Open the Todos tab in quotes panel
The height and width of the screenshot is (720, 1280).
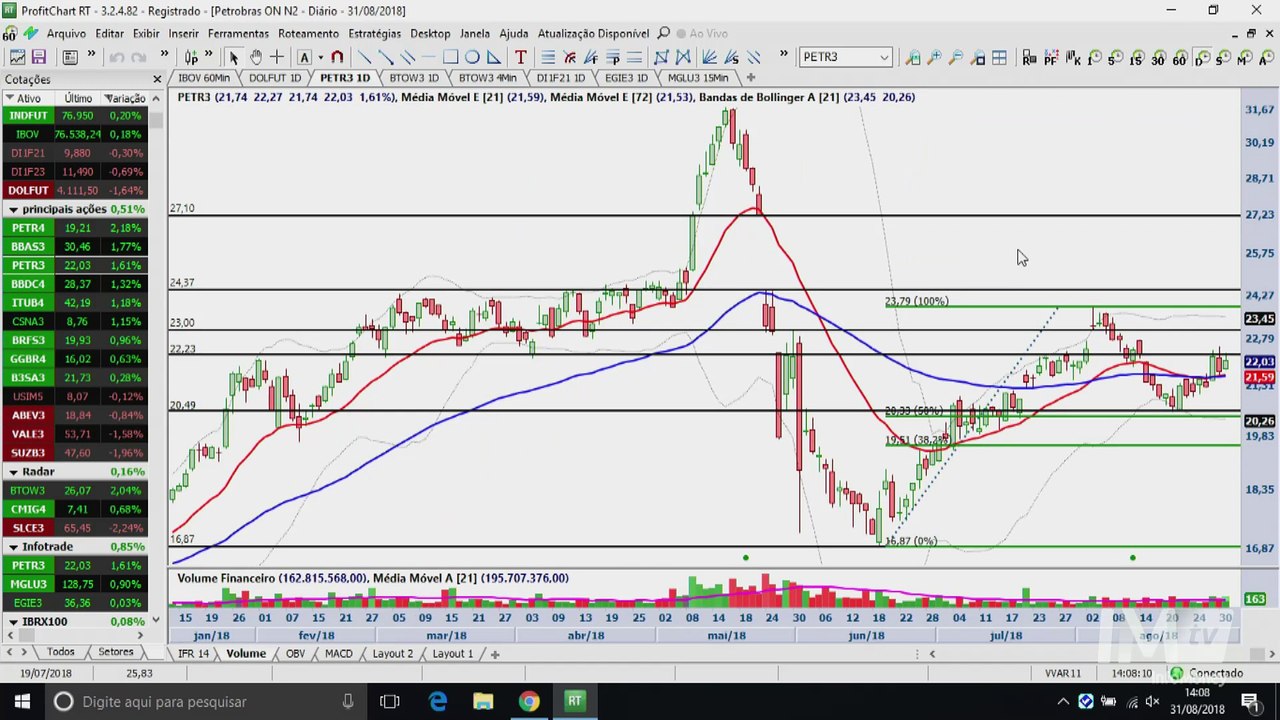[60, 652]
